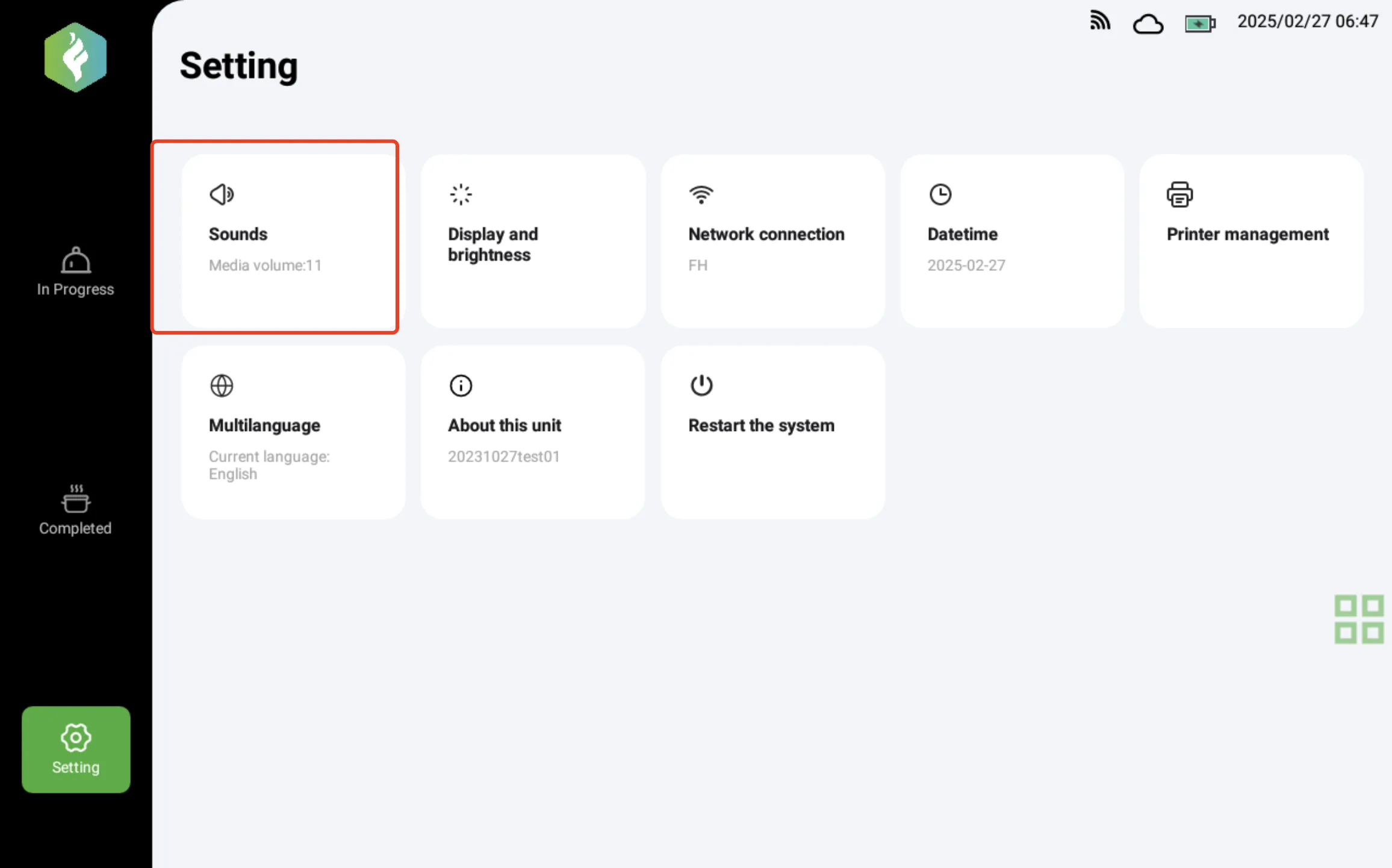The width and height of the screenshot is (1392, 868).
Task: Click the brightness sun icon
Action: tap(461, 194)
